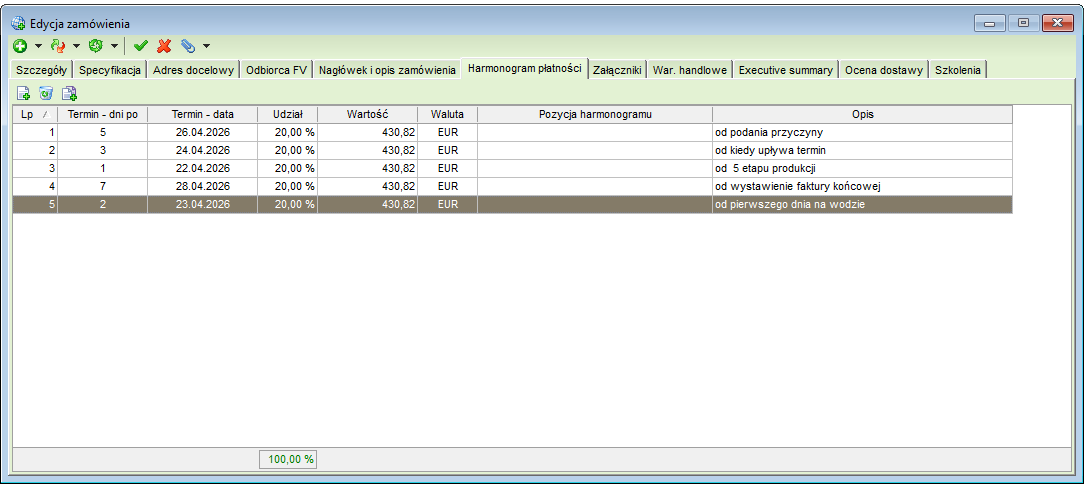The height and width of the screenshot is (484, 1084).
Task: Open dropdown next to green recycle icon
Action: click(x=114, y=46)
